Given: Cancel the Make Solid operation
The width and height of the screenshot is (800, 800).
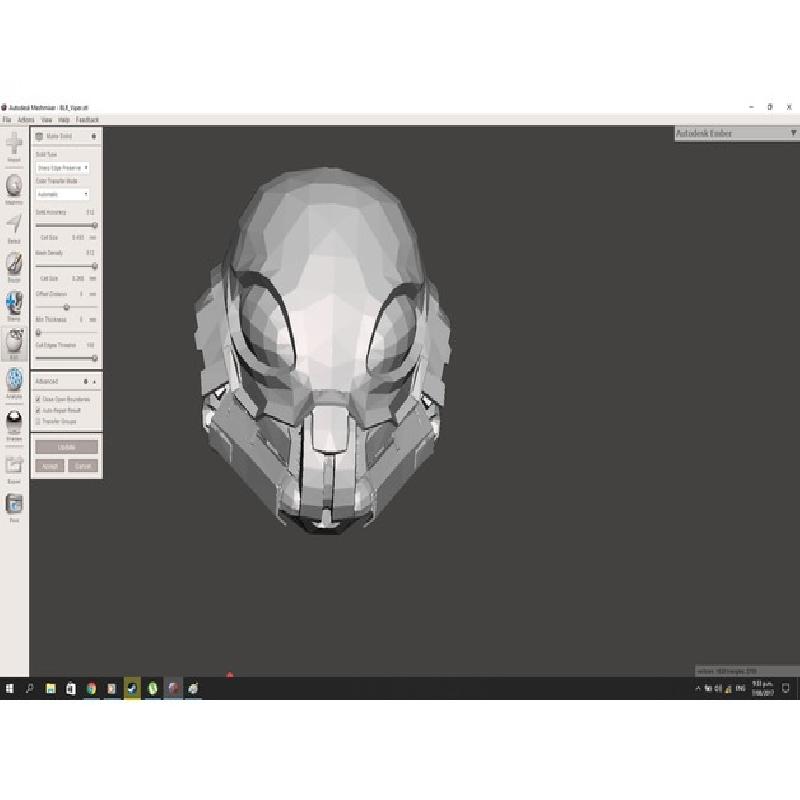Looking at the screenshot, I should (x=83, y=466).
